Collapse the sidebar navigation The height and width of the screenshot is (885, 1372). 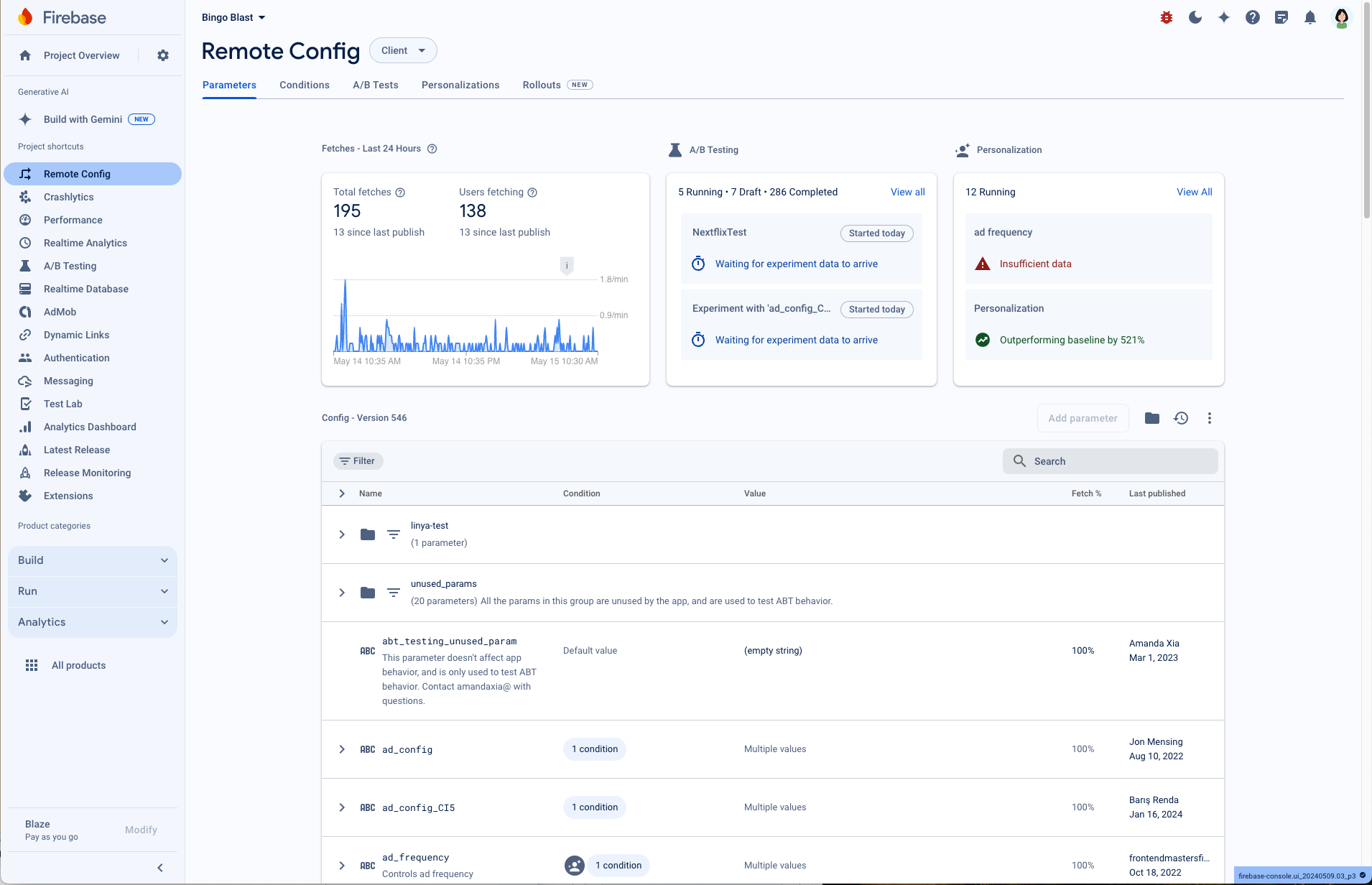pos(160,868)
